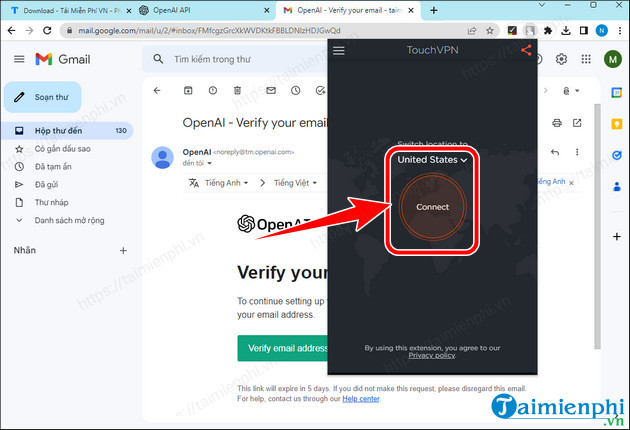Viewport: 630px width, 430px height.
Task: Open the TouchVPN hamburger menu
Action: click(339, 50)
